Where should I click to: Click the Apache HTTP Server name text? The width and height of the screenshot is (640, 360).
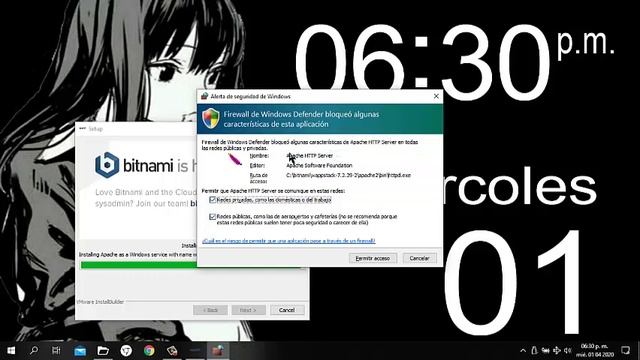(x=310, y=156)
